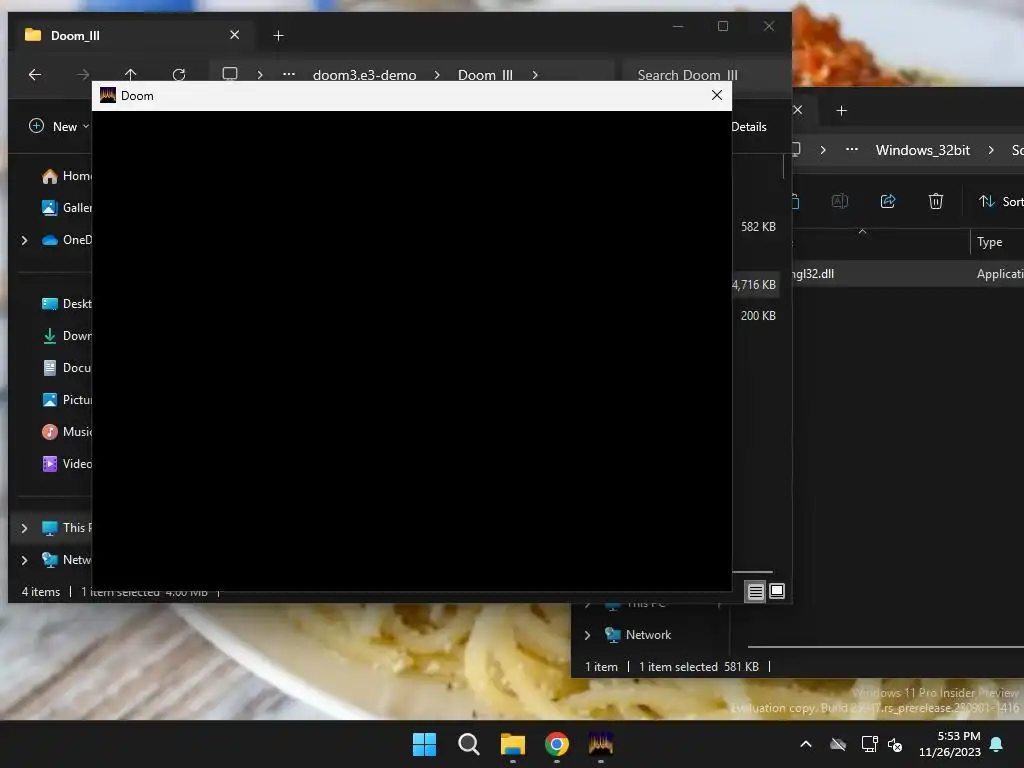Open the Sort menu in Windows_32bit toolbar

point(1000,202)
